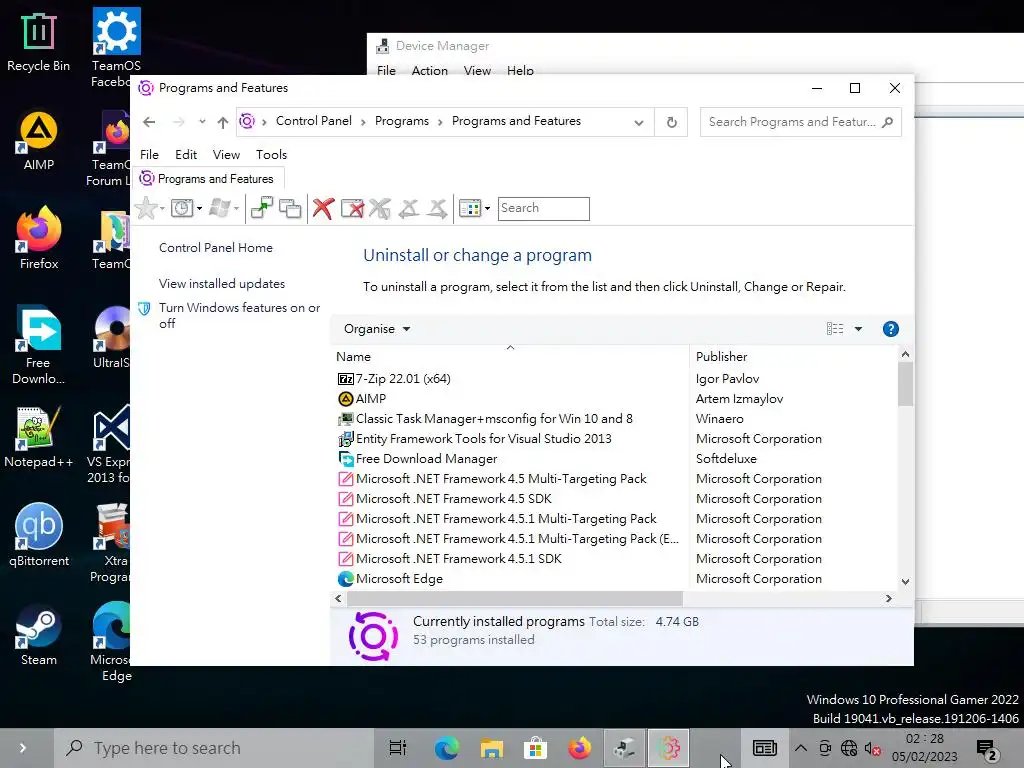Click the Search Programs and Features box
Screen dimensions: 1024x768
pyautogui.click(x=800, y=122)
